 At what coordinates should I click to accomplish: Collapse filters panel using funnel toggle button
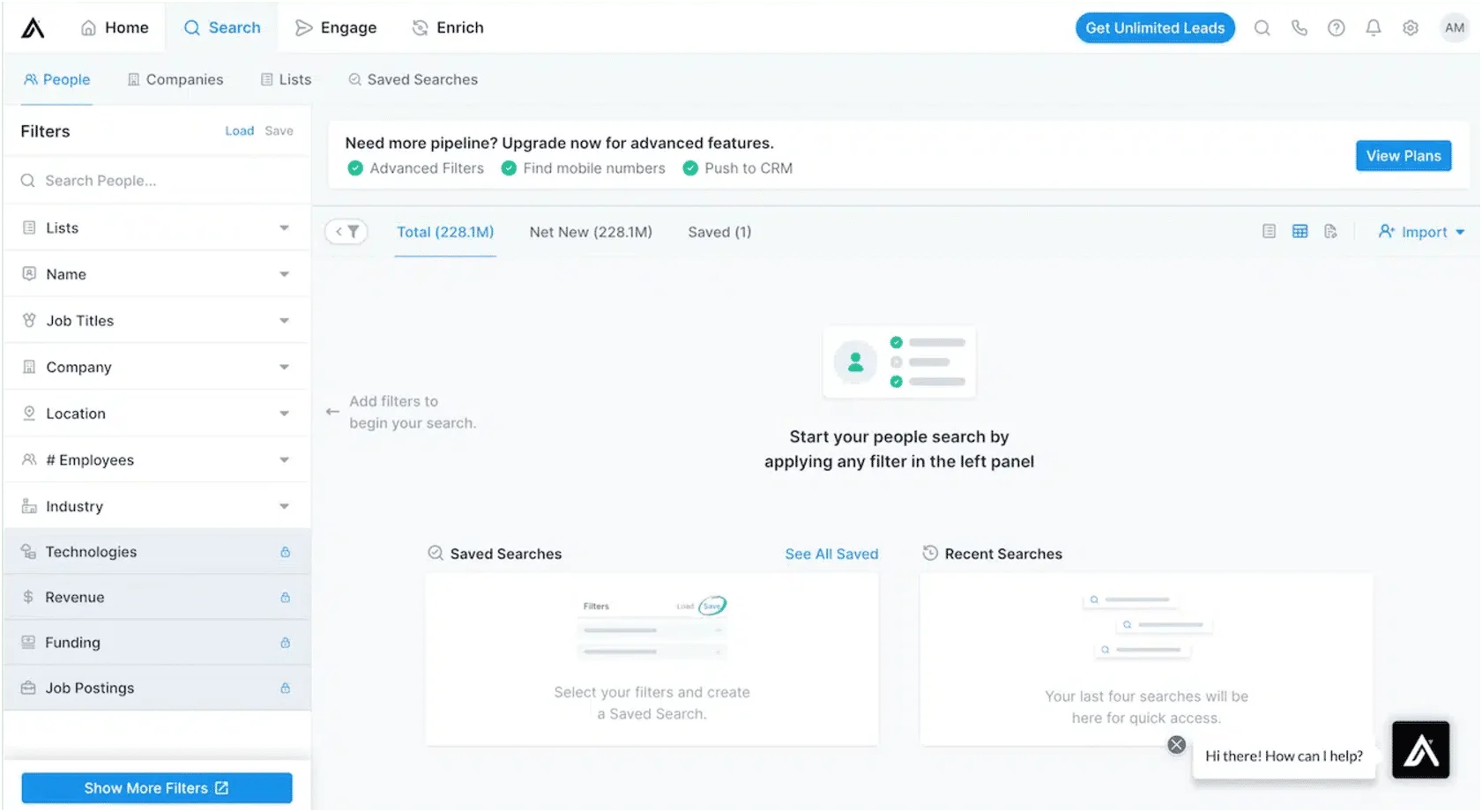click(346, 232)
